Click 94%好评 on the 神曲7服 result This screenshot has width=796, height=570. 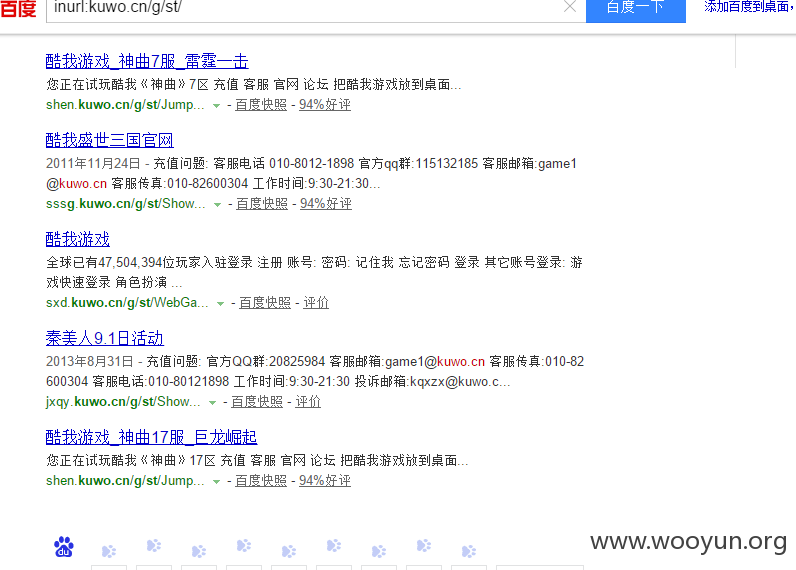click(325, 105)
